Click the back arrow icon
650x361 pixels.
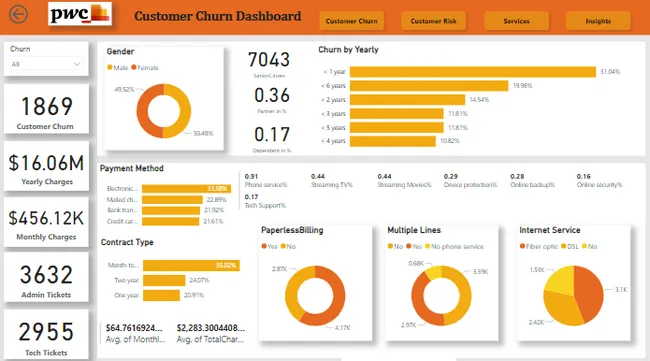tap(18, 15)
